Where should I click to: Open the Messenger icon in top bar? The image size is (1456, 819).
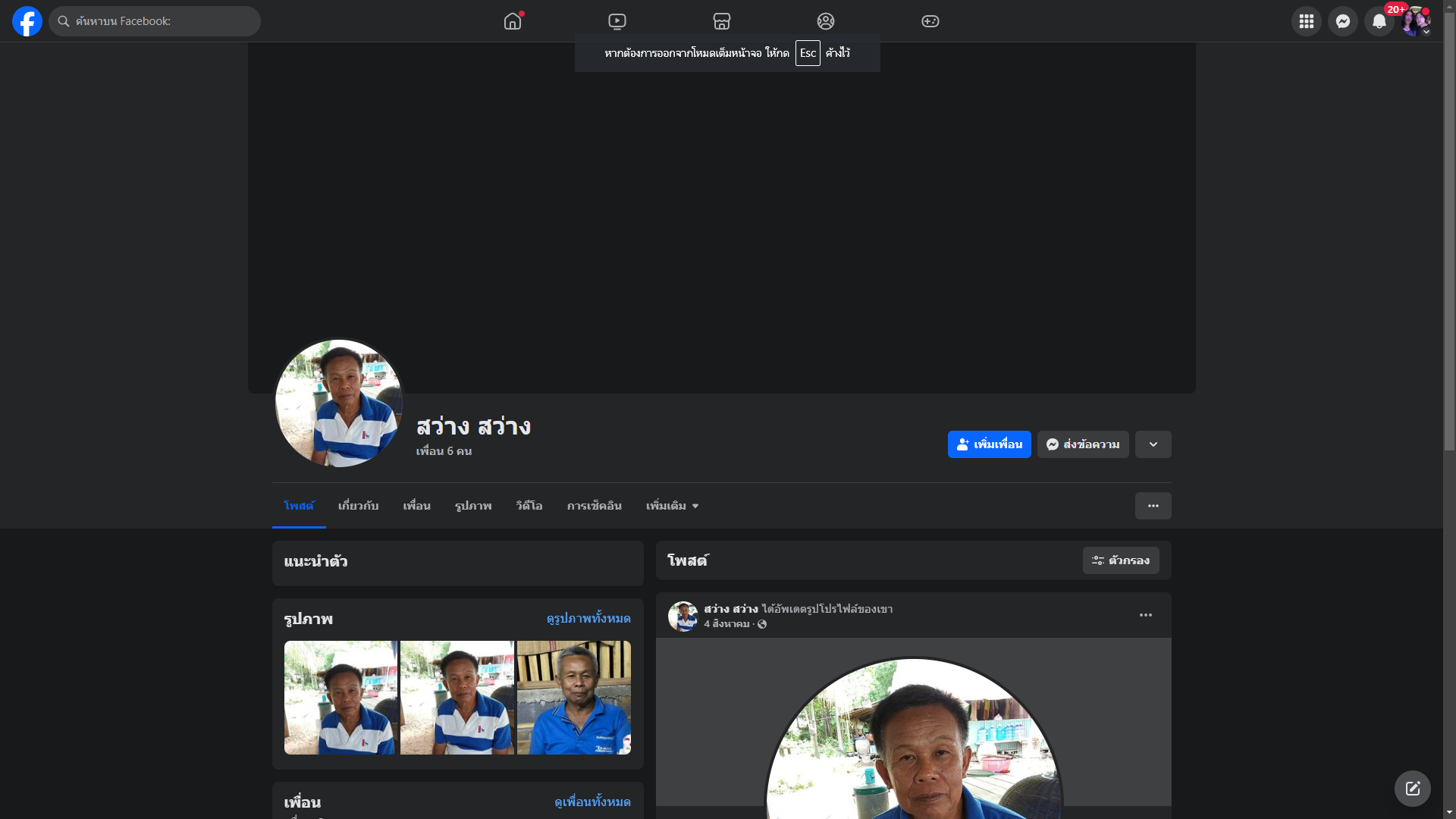click(x=1343, y=21)
